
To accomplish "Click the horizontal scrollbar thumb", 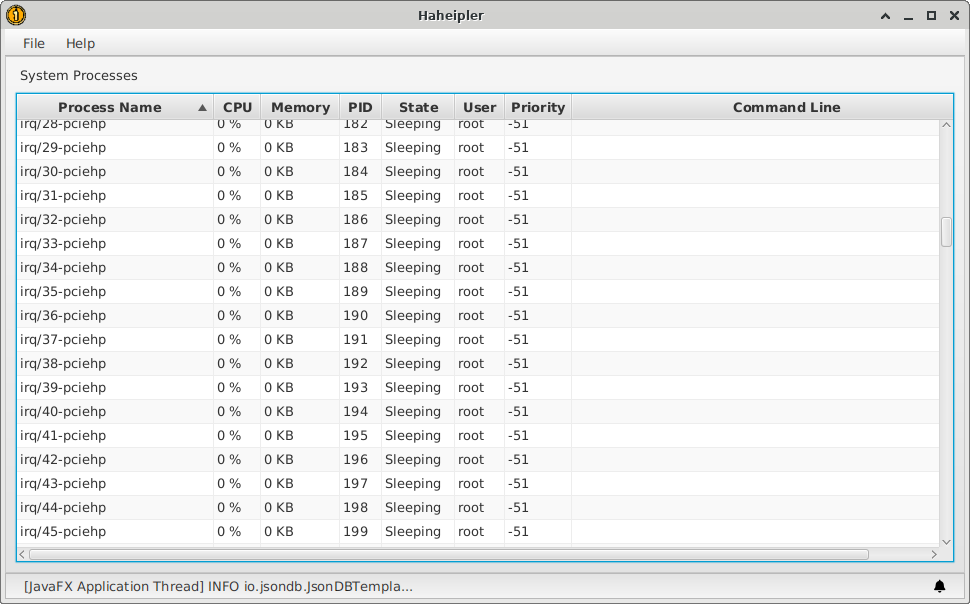I will point(448,554).
